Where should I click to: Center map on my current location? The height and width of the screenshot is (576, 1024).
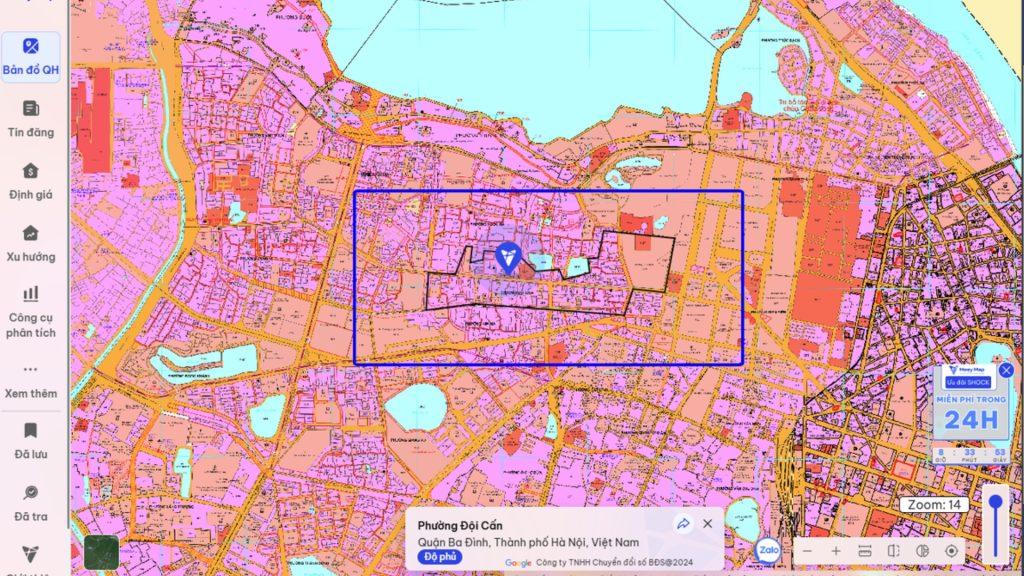[951, 551]
